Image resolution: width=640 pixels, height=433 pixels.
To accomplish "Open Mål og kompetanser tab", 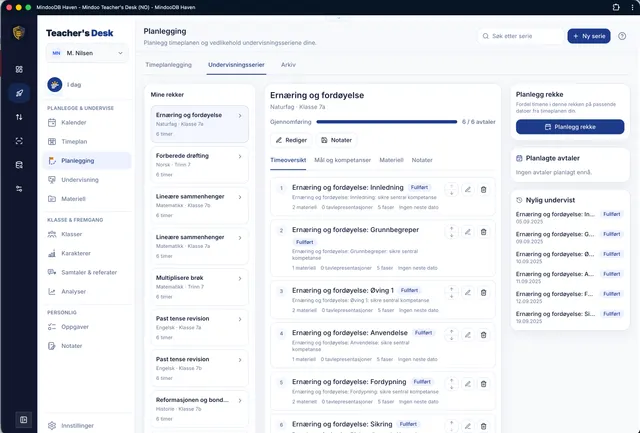I will pos(342,160).
